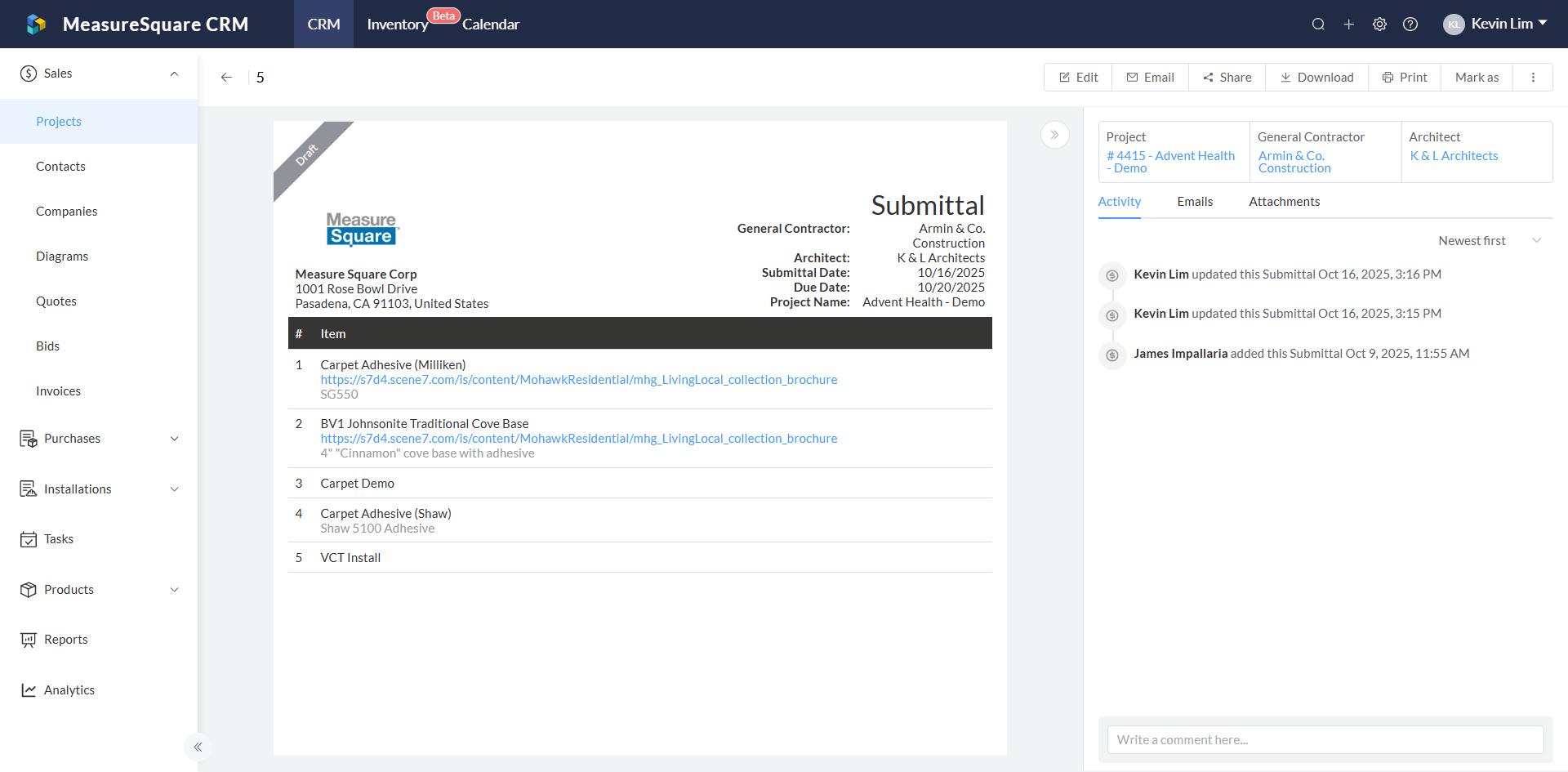1568x772 pixels.
Task: Expand the Installations section chevron
Action: pyautogui.click(x=174, y=489)
